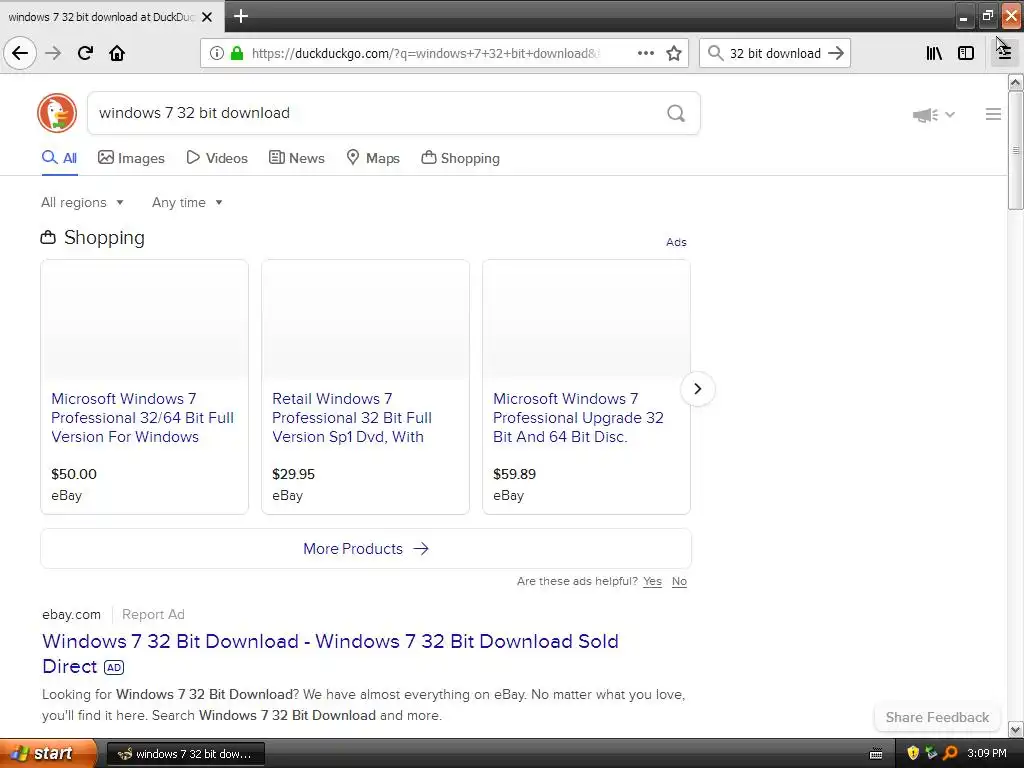Viewport: 1024px width, 768px height.
Task: Click the ebay.com ad source text
Action: pos(71,615)
